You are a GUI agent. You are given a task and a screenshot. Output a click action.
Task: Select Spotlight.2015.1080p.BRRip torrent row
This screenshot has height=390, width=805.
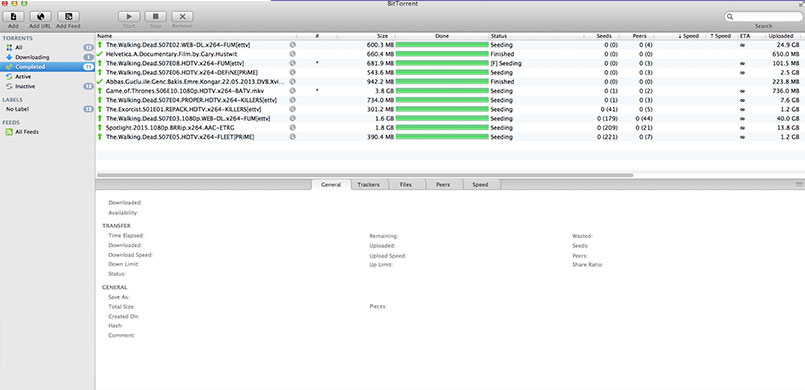pos(450,128)
